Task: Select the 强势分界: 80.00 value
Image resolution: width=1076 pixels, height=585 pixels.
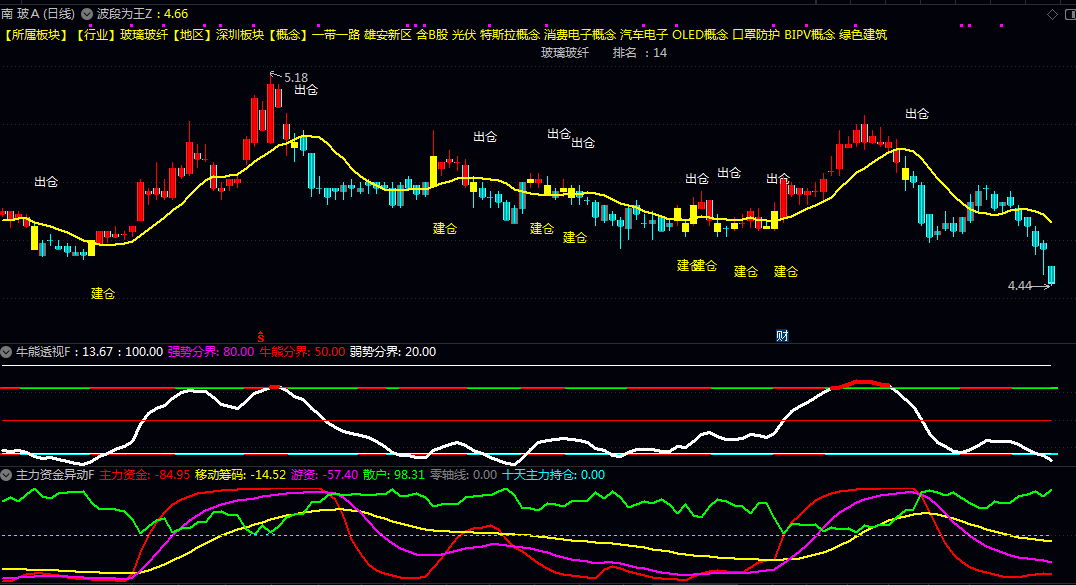Action: [x=211, y=352]
